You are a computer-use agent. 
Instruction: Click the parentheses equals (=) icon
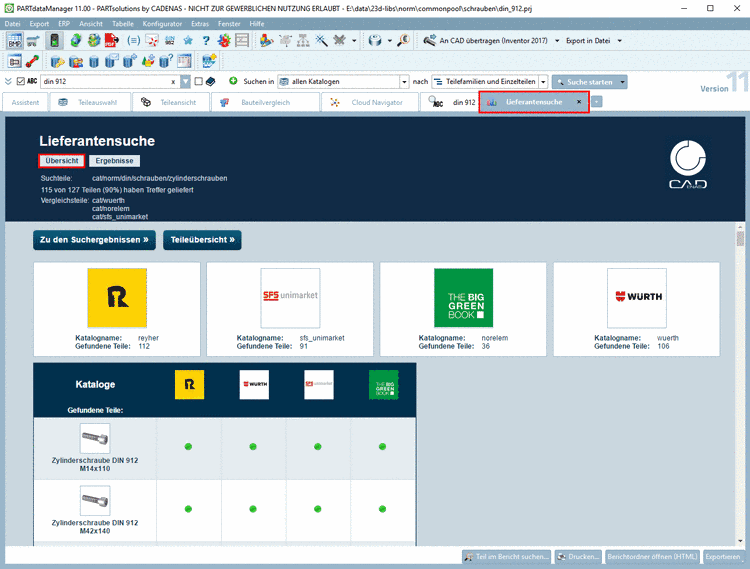133,41
